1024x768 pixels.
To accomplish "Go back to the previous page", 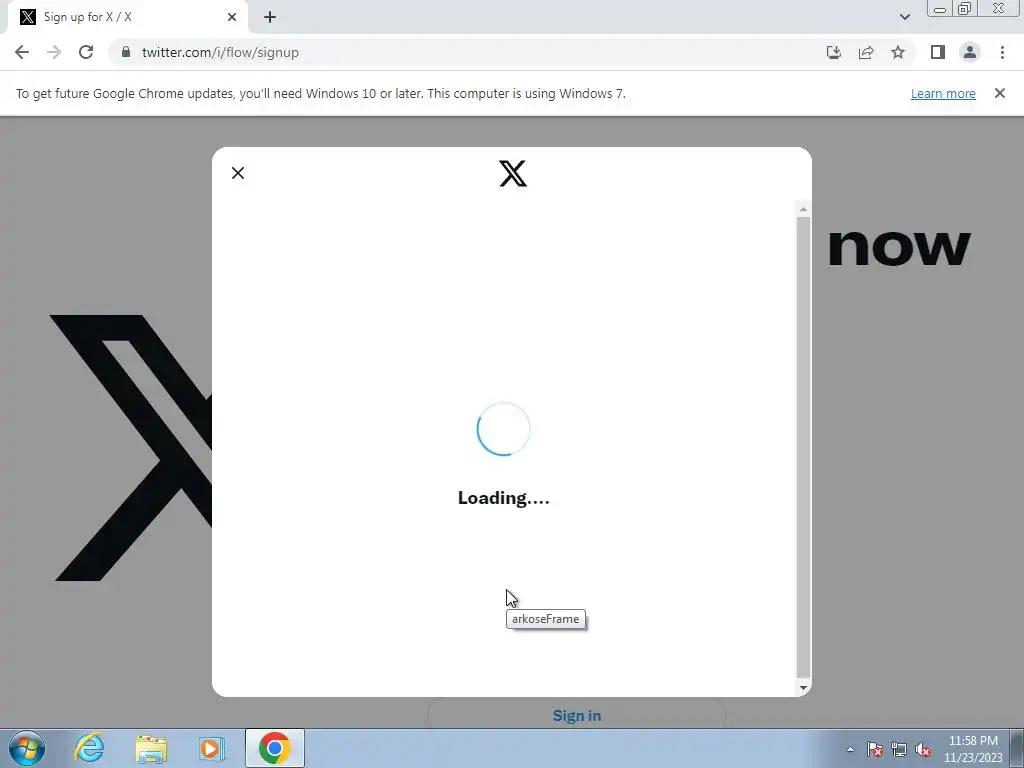I will [x=22, y=52].
